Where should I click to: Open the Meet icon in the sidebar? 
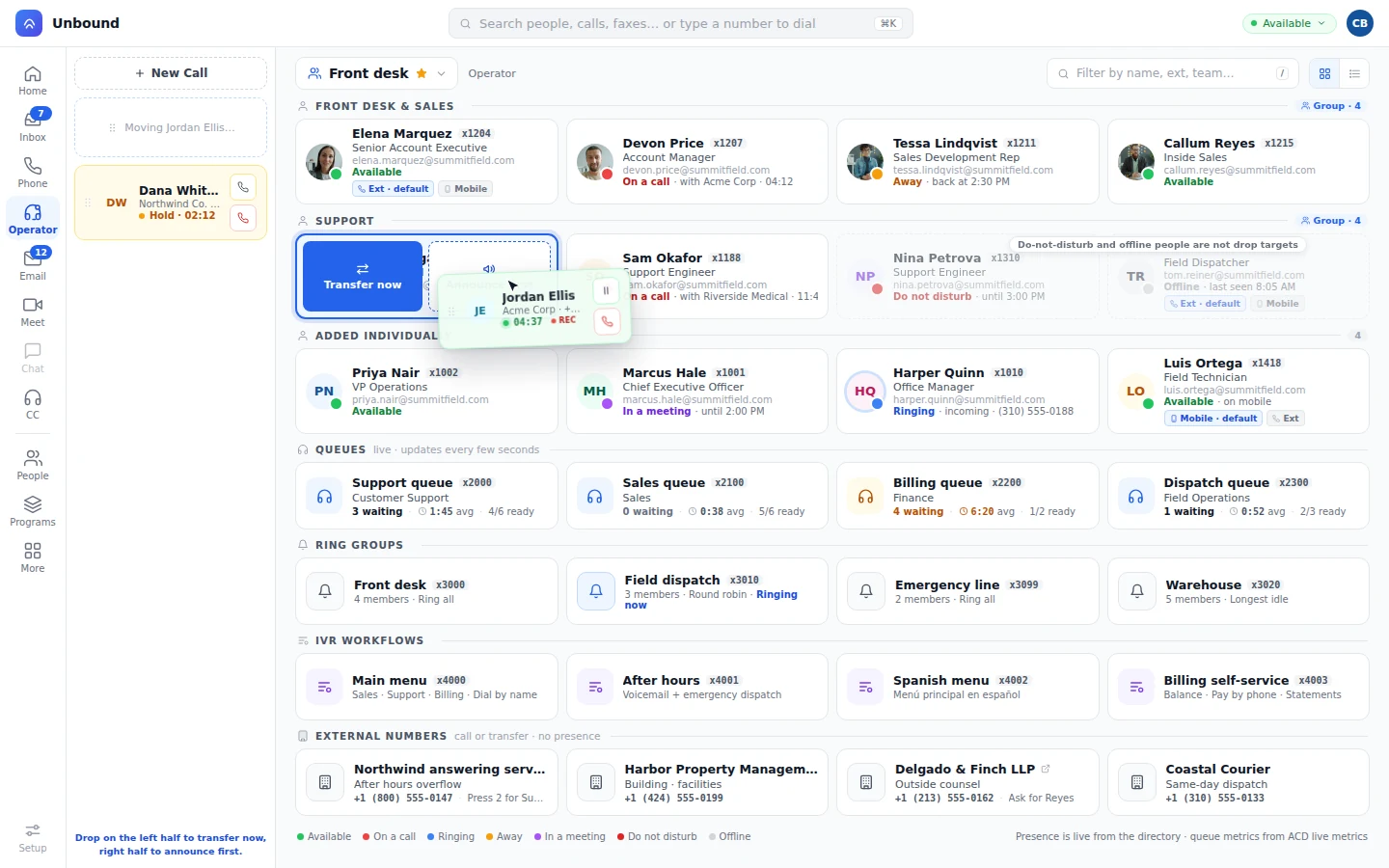(x=33, y=311)
